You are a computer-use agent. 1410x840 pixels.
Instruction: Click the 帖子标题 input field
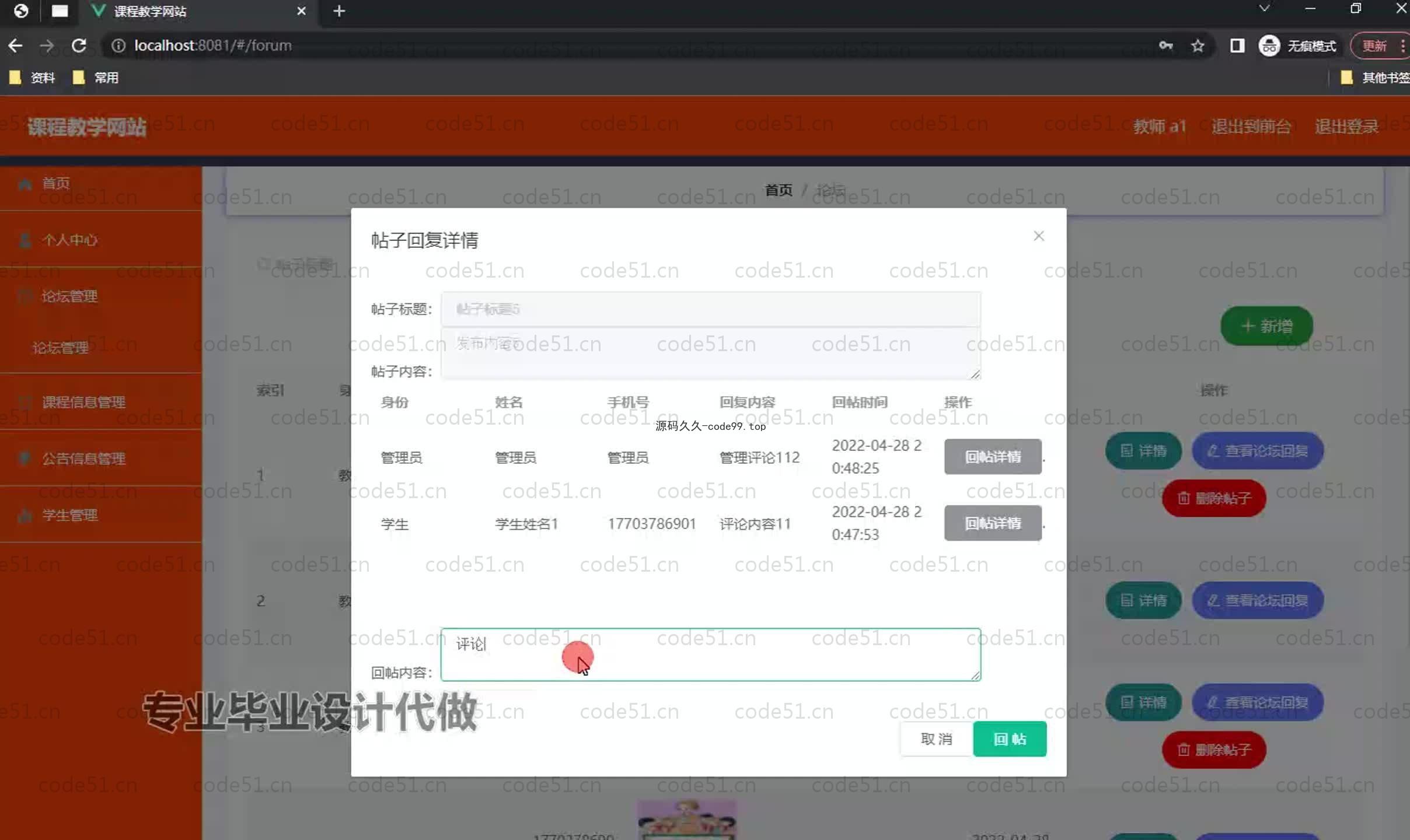[x=710, y=309]
